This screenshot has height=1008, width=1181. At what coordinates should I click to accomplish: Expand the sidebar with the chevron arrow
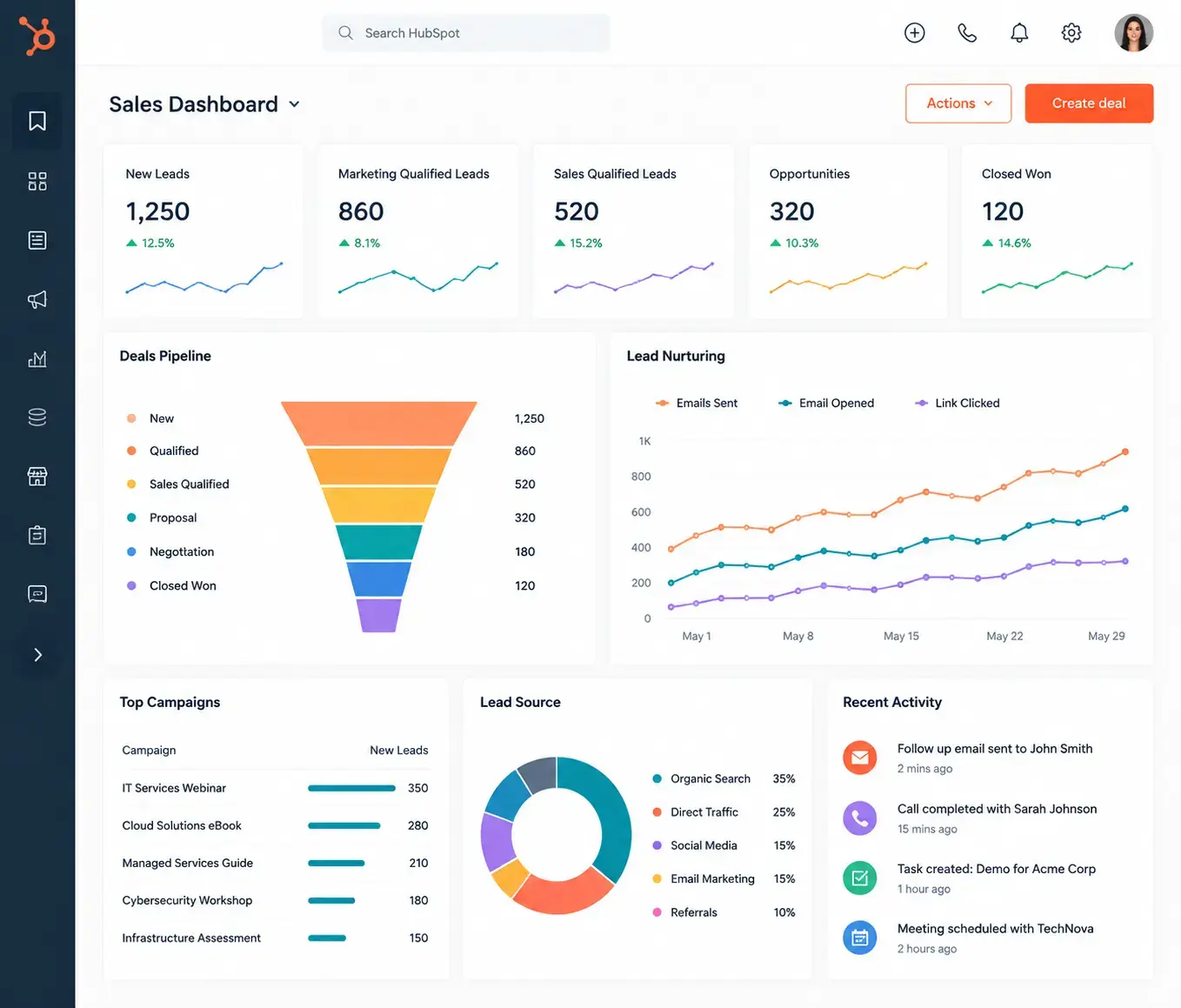[x=37, y=655]
